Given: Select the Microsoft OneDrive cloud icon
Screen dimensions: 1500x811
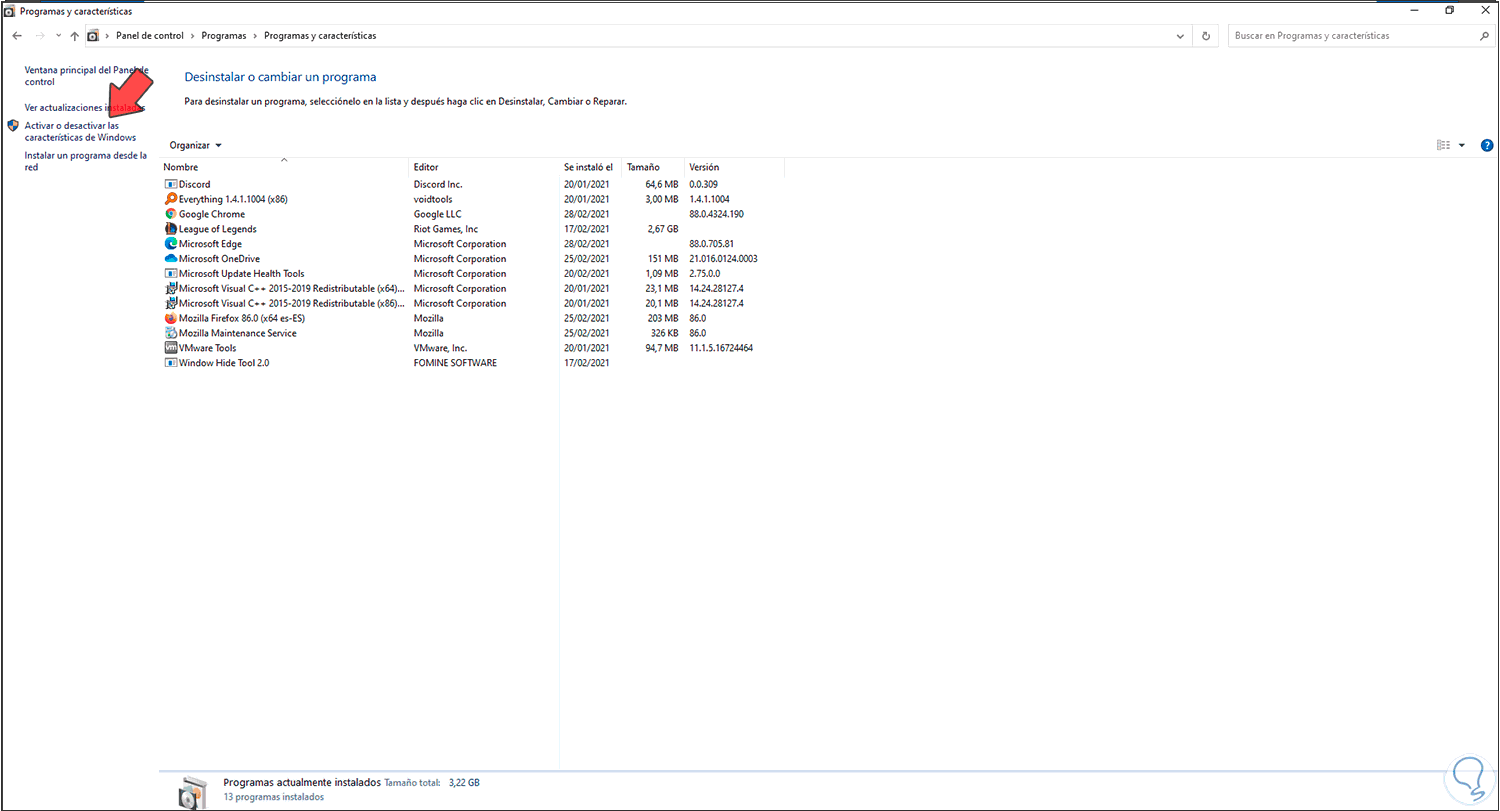Looking at the screenshot, I should coord(170,259).
